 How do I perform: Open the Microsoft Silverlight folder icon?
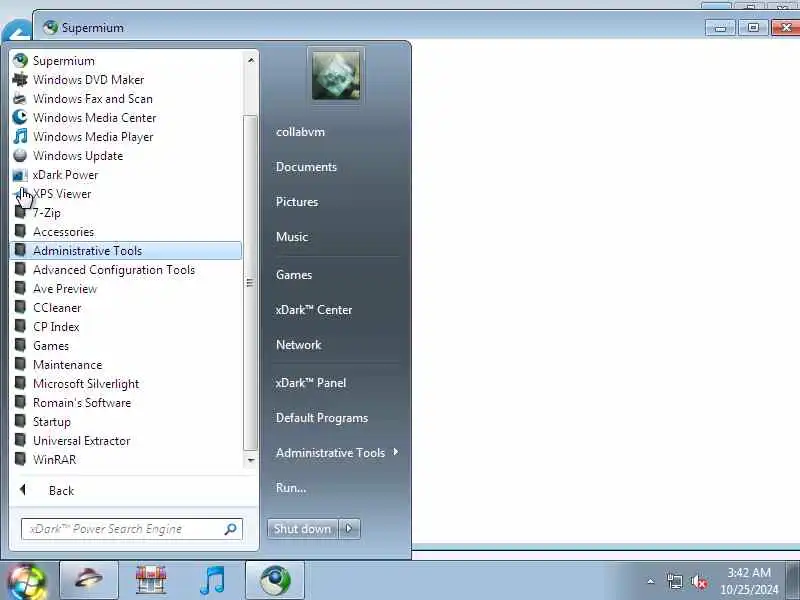click(x=20, y=384)
